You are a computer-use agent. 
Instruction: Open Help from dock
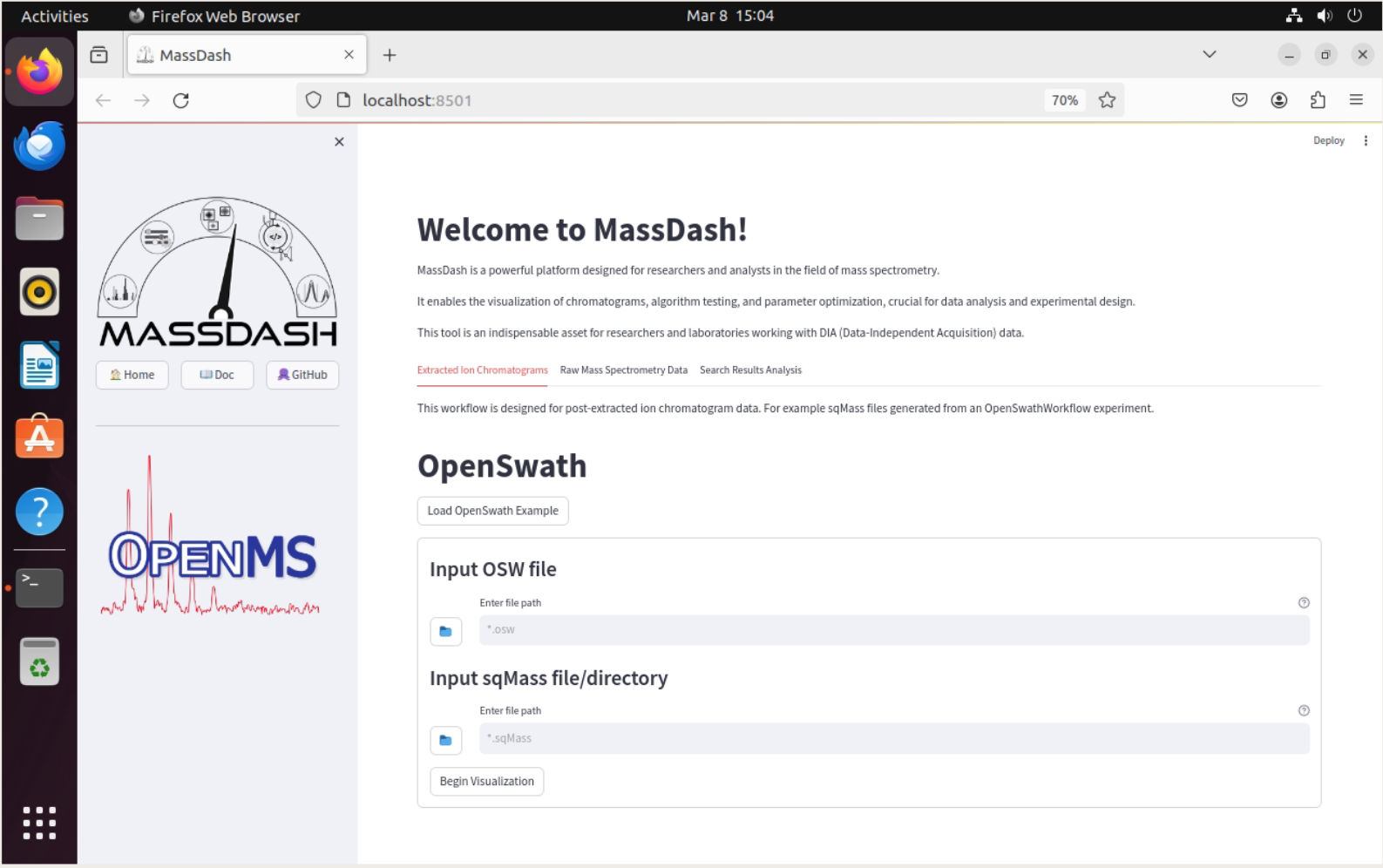pos(39,511)
